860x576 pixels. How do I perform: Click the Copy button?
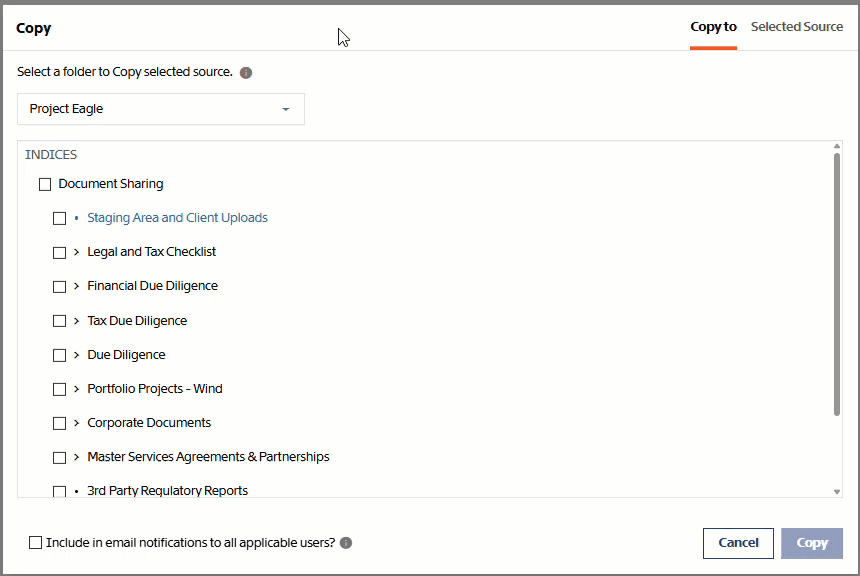click(x=812, y=543)
